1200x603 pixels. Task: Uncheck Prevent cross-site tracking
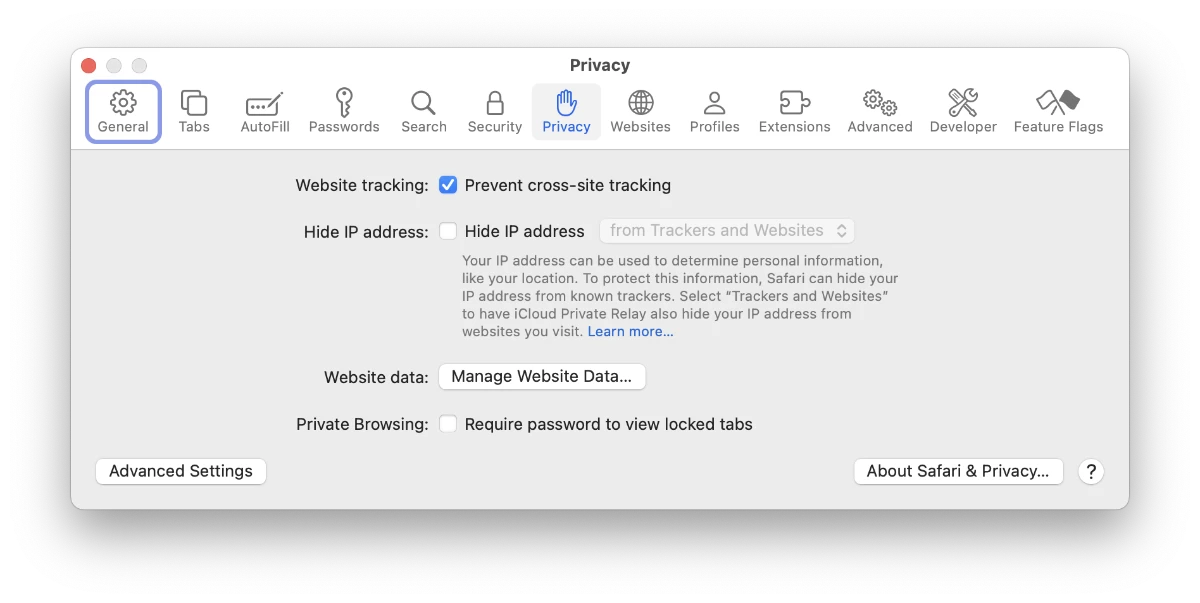tap(448, 185)
